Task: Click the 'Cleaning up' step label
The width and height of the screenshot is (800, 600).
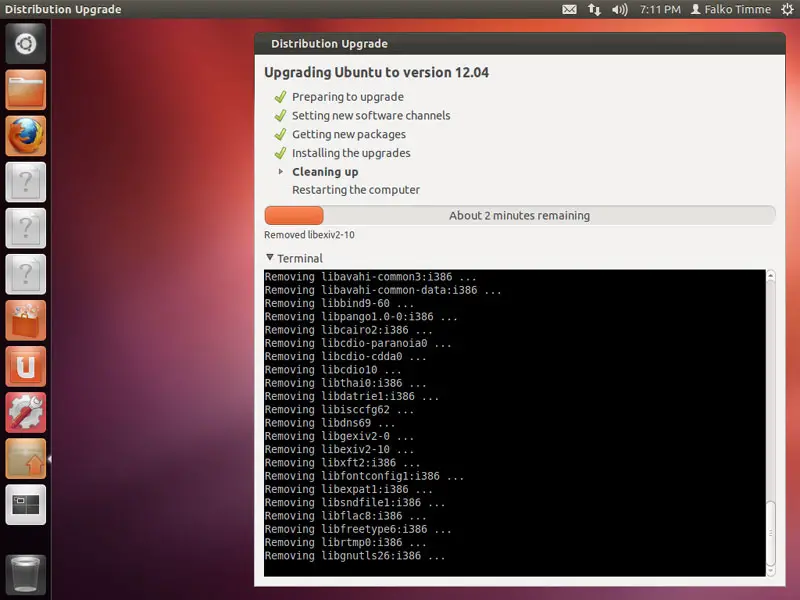Action: pos(325,172)
